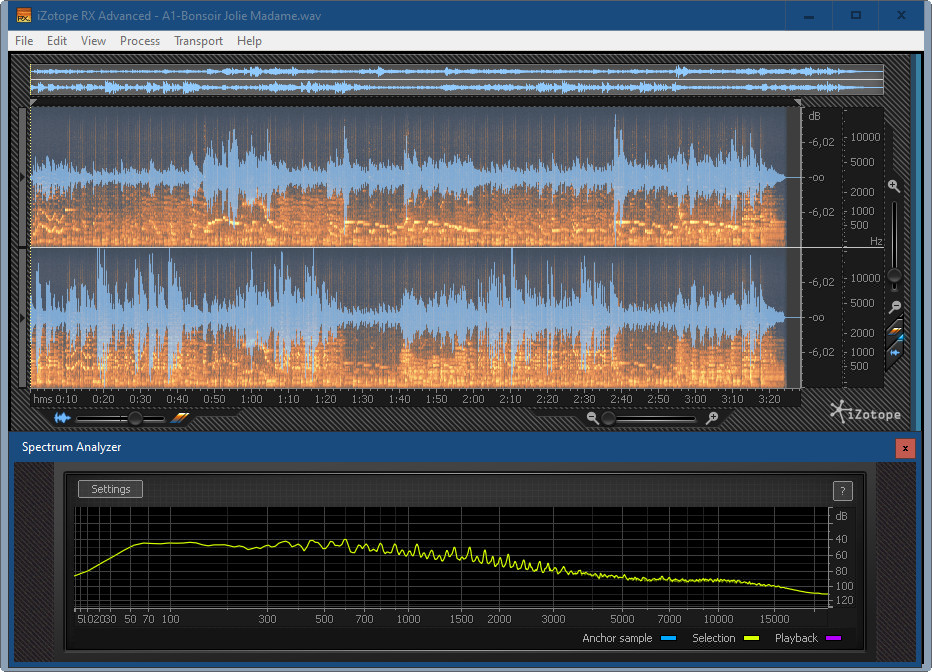
Task: Click the 5000 label on spectrum frequency axis
Action: coord(622,619)
